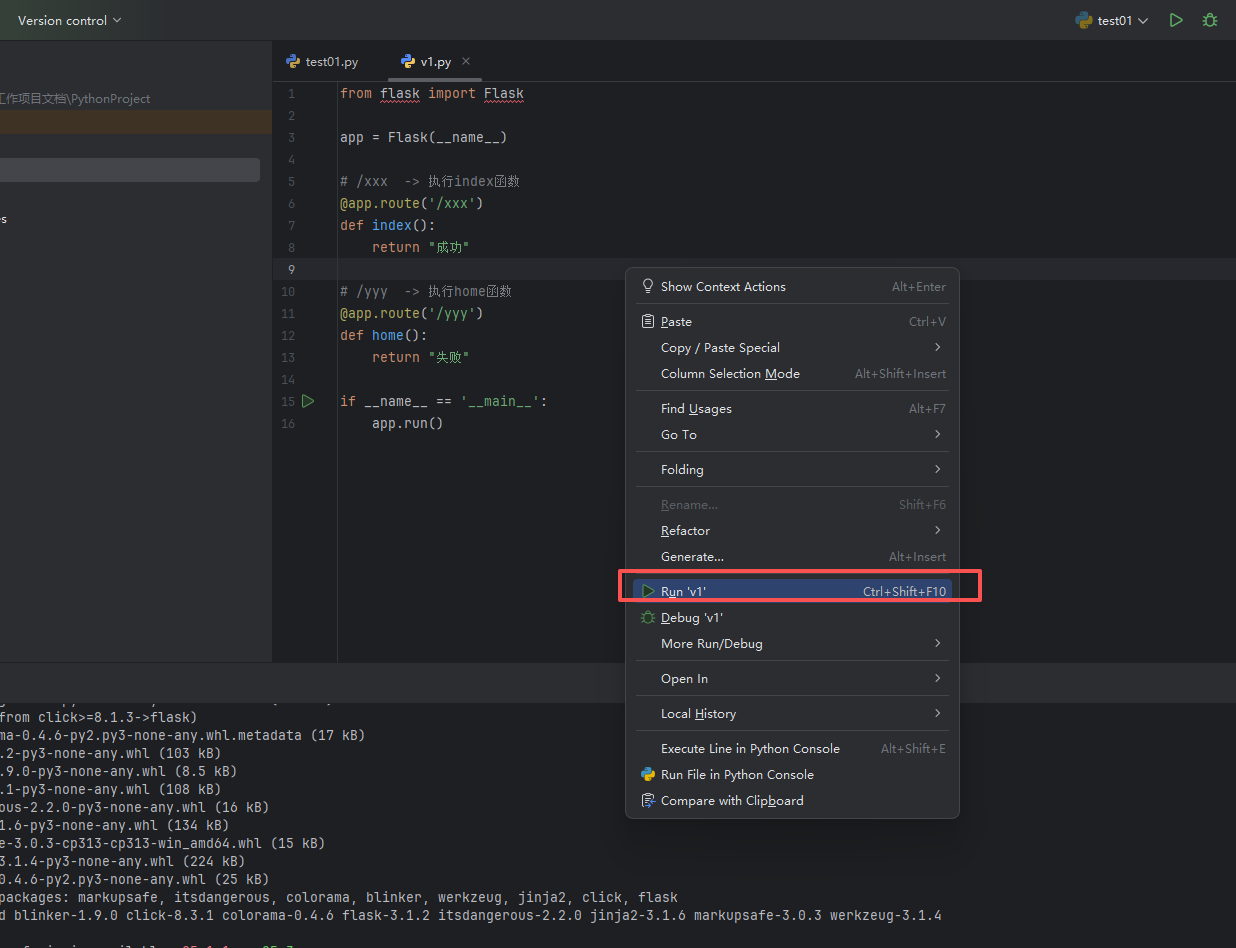Click the clipboard Paste icon in context menu
The width and height of the screenshot is (1236, 948).
tap(648, 321)
